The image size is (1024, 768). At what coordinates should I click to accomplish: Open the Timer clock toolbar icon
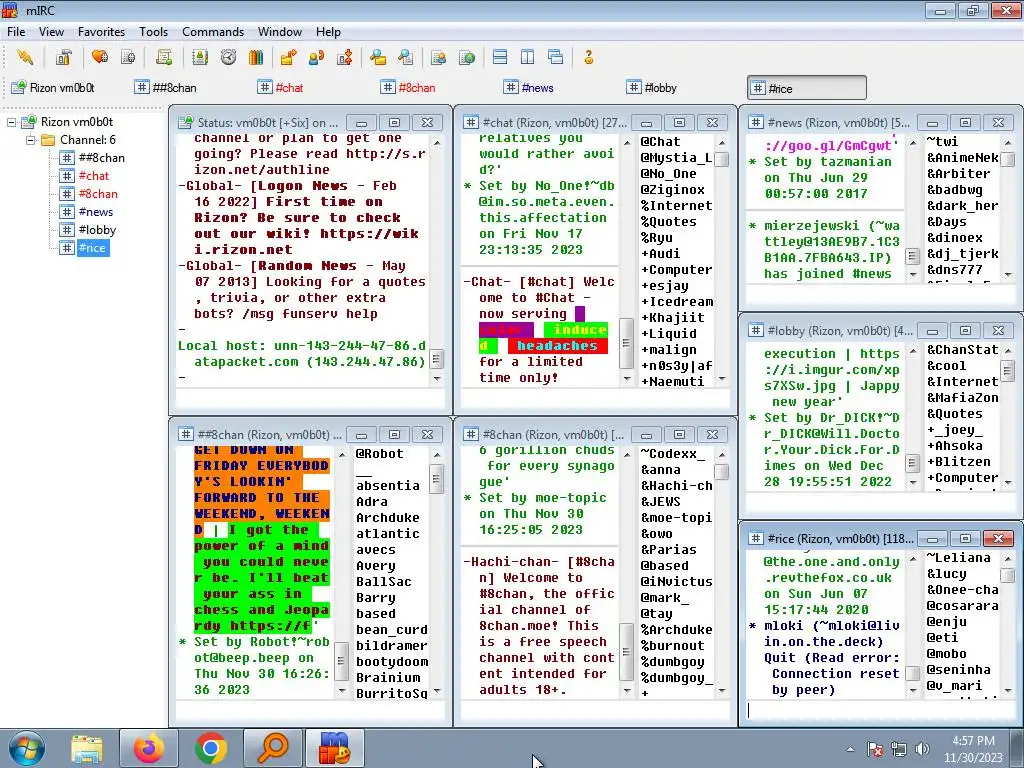(228, 57)
